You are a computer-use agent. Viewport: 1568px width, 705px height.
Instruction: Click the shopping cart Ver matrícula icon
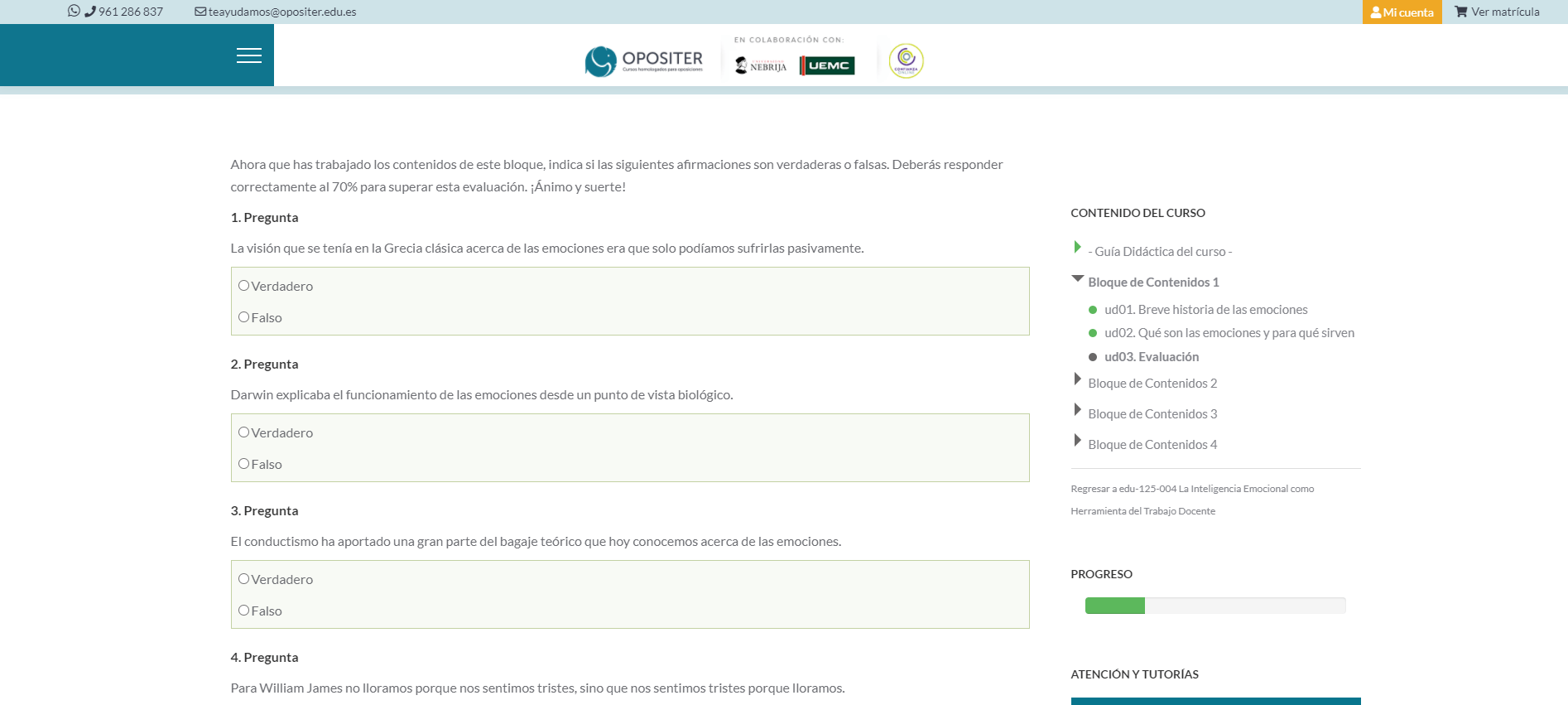point(1460,12)
